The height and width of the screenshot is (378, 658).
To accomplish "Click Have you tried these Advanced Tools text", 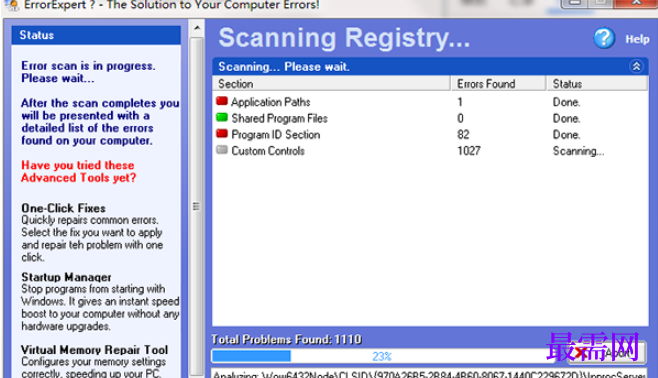I will 78,171.
